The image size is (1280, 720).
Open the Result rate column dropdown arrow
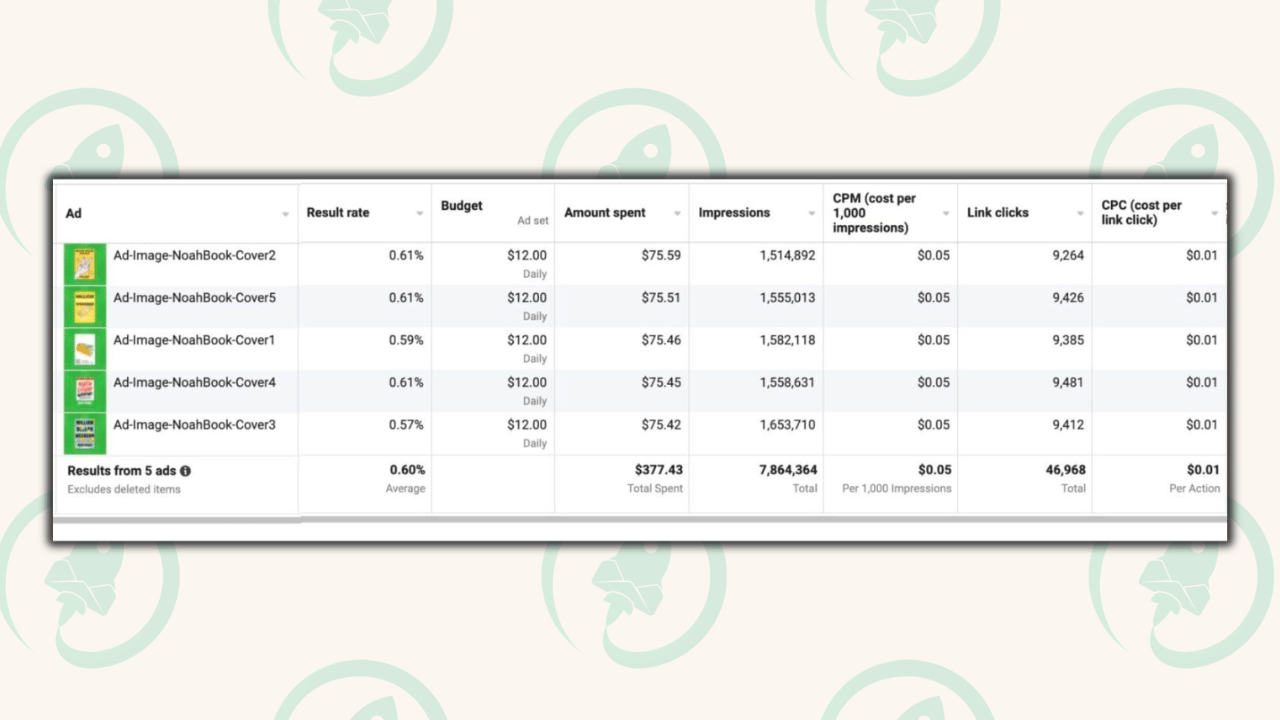pos(419,214)
